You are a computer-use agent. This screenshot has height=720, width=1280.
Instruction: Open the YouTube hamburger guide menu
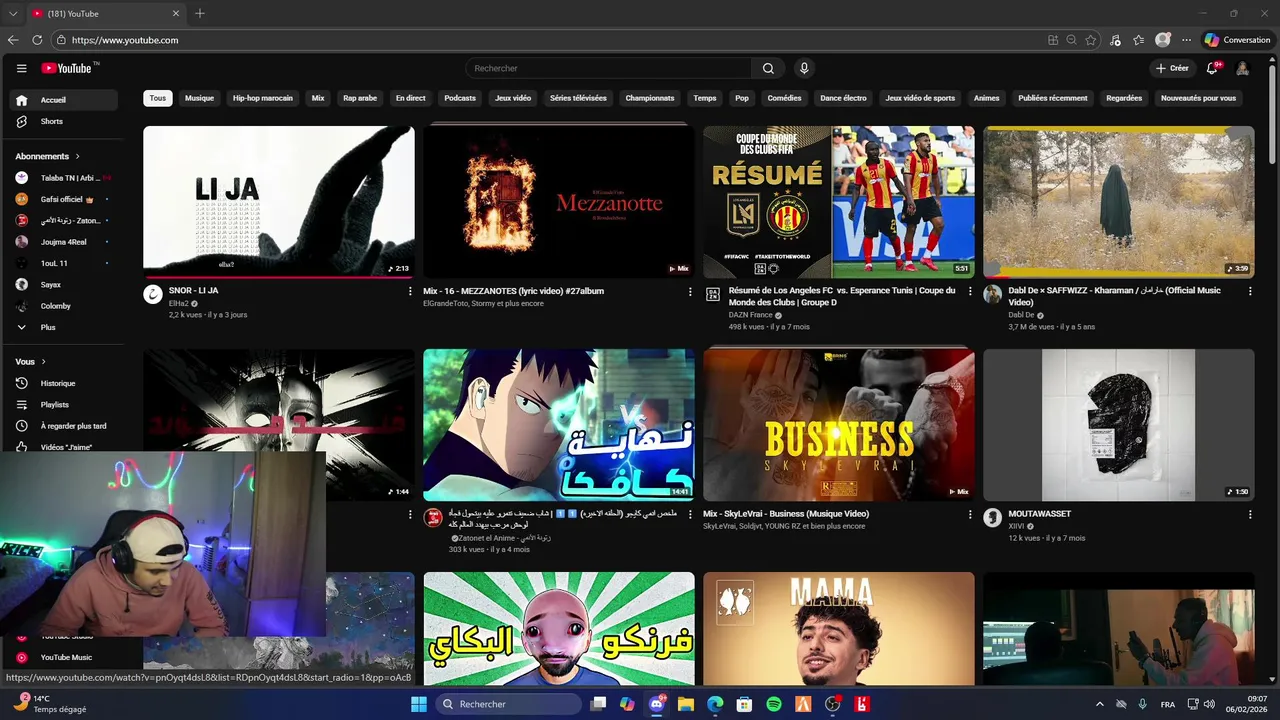point(21,68)
